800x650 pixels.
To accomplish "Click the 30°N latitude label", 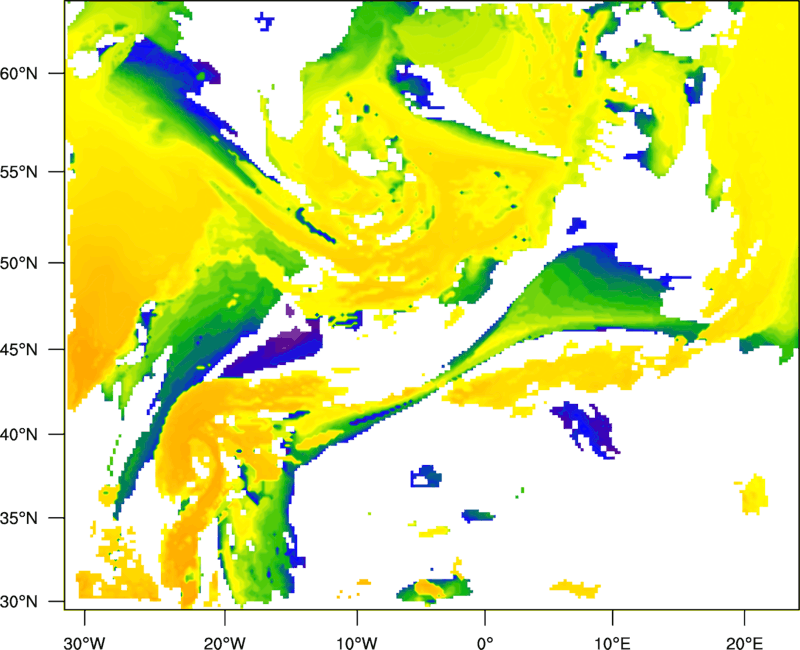I will click(x=19, y=602).
